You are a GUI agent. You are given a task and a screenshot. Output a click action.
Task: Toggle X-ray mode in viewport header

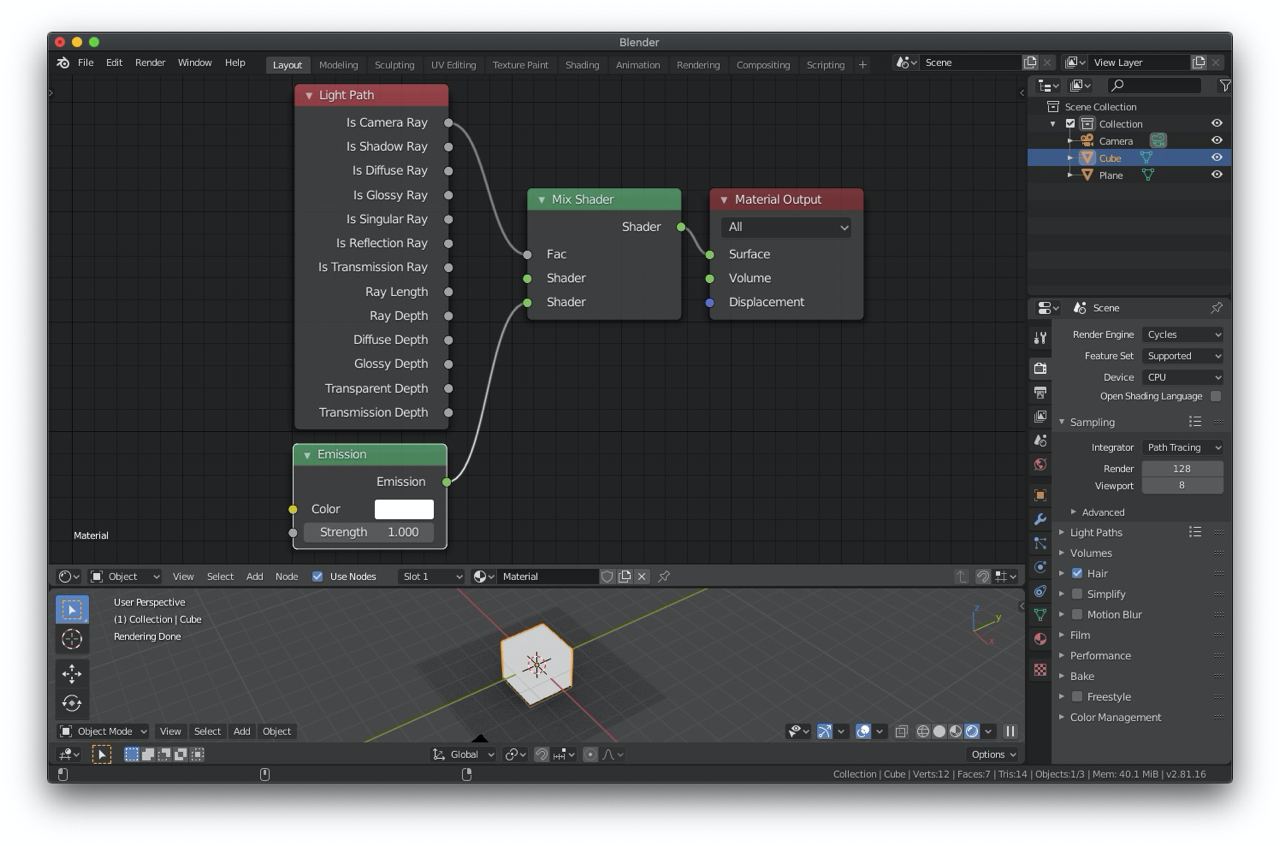pos(901,731)
